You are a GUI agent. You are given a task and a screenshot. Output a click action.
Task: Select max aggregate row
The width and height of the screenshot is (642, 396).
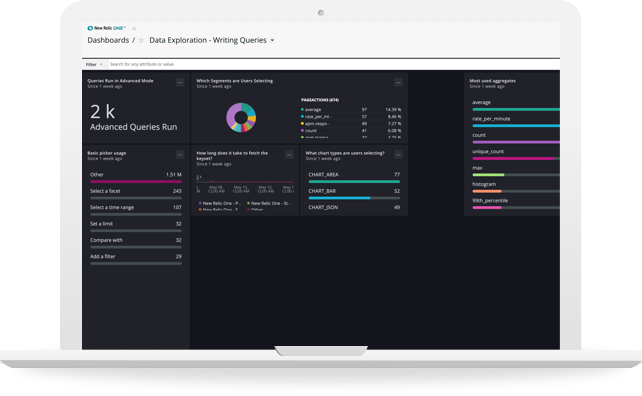pos(516,171)
